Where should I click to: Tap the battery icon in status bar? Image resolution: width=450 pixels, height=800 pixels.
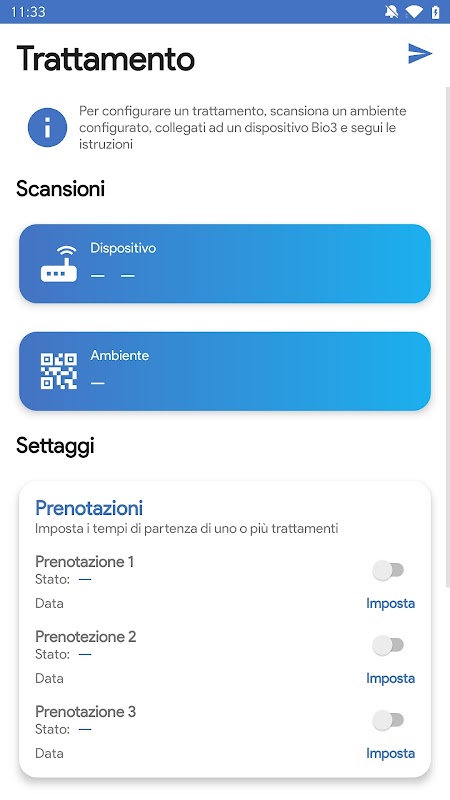click(435, 12)
